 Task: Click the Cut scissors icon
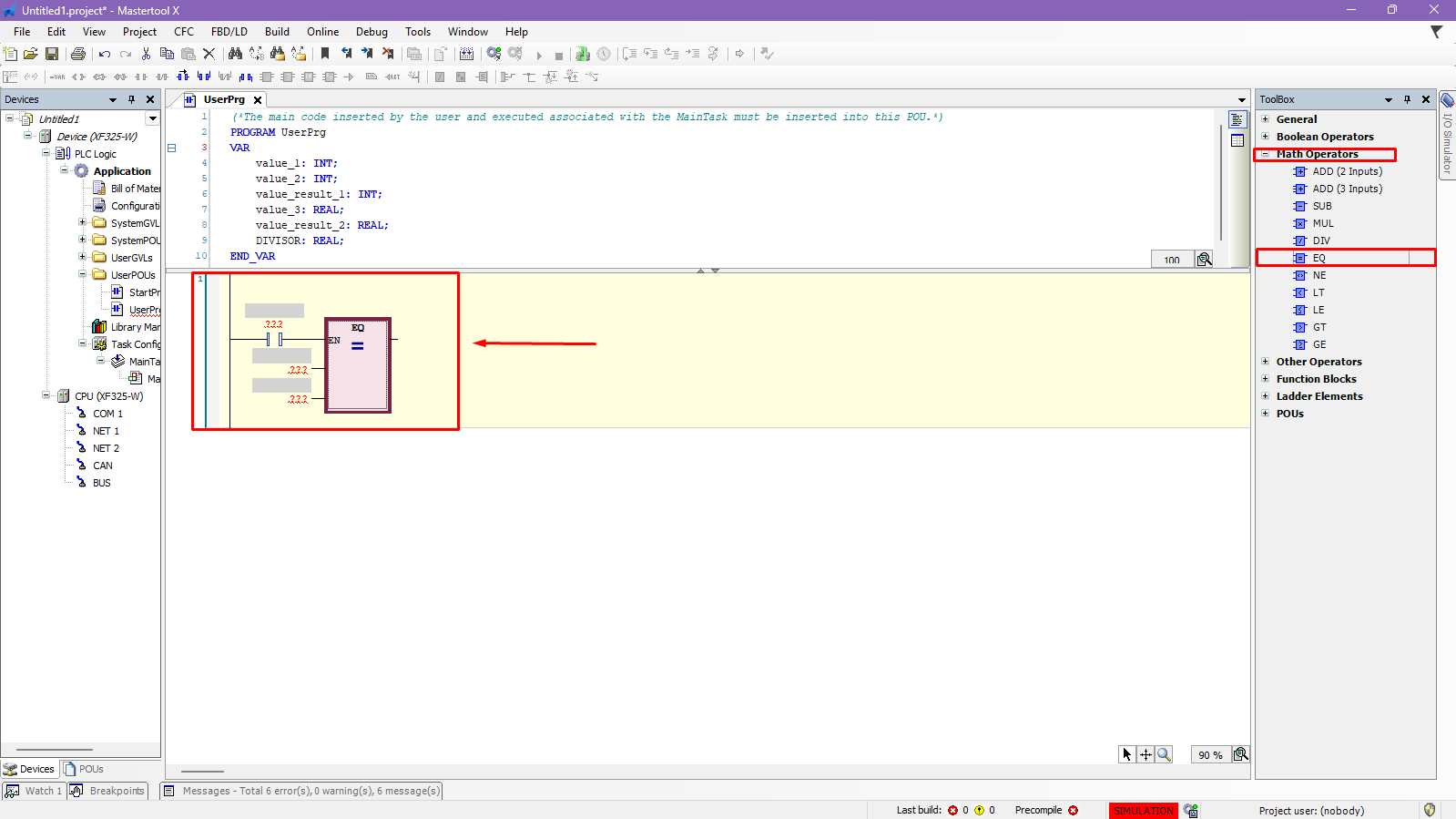point(146,54)
